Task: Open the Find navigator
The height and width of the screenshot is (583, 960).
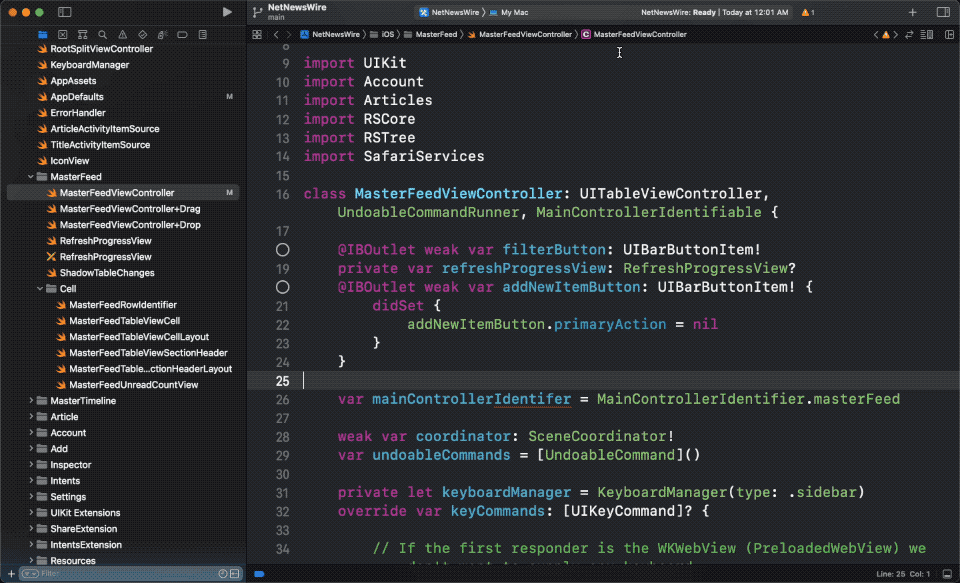Action: (x=103, y=35)
